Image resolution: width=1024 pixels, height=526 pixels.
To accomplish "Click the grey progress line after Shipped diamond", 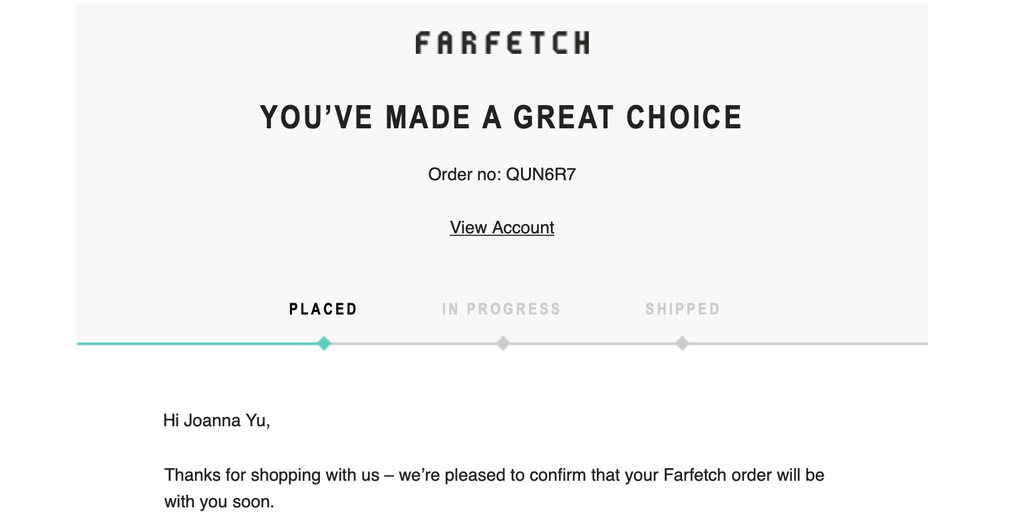I will (808, 343).
